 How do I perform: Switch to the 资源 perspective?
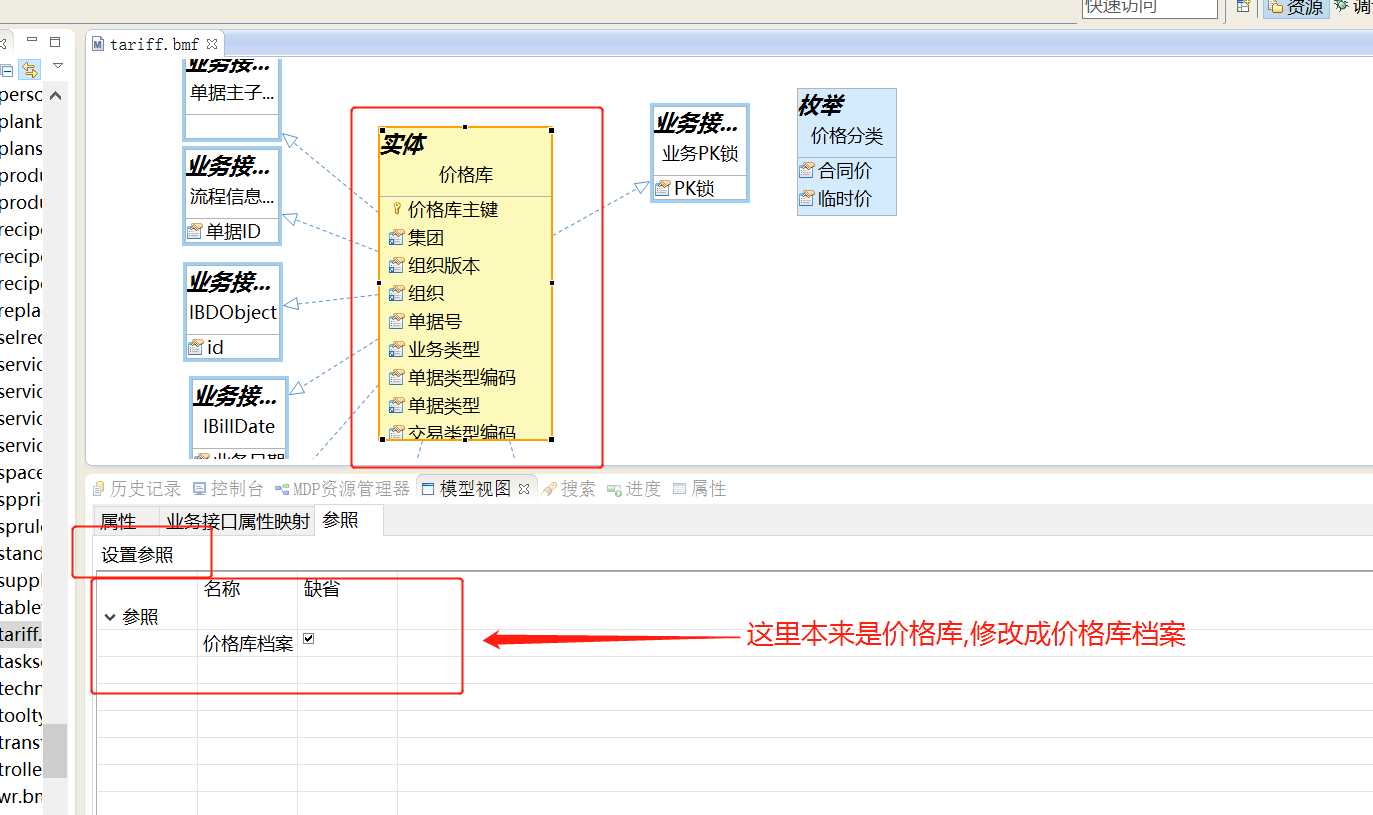tap(1296, 8)
